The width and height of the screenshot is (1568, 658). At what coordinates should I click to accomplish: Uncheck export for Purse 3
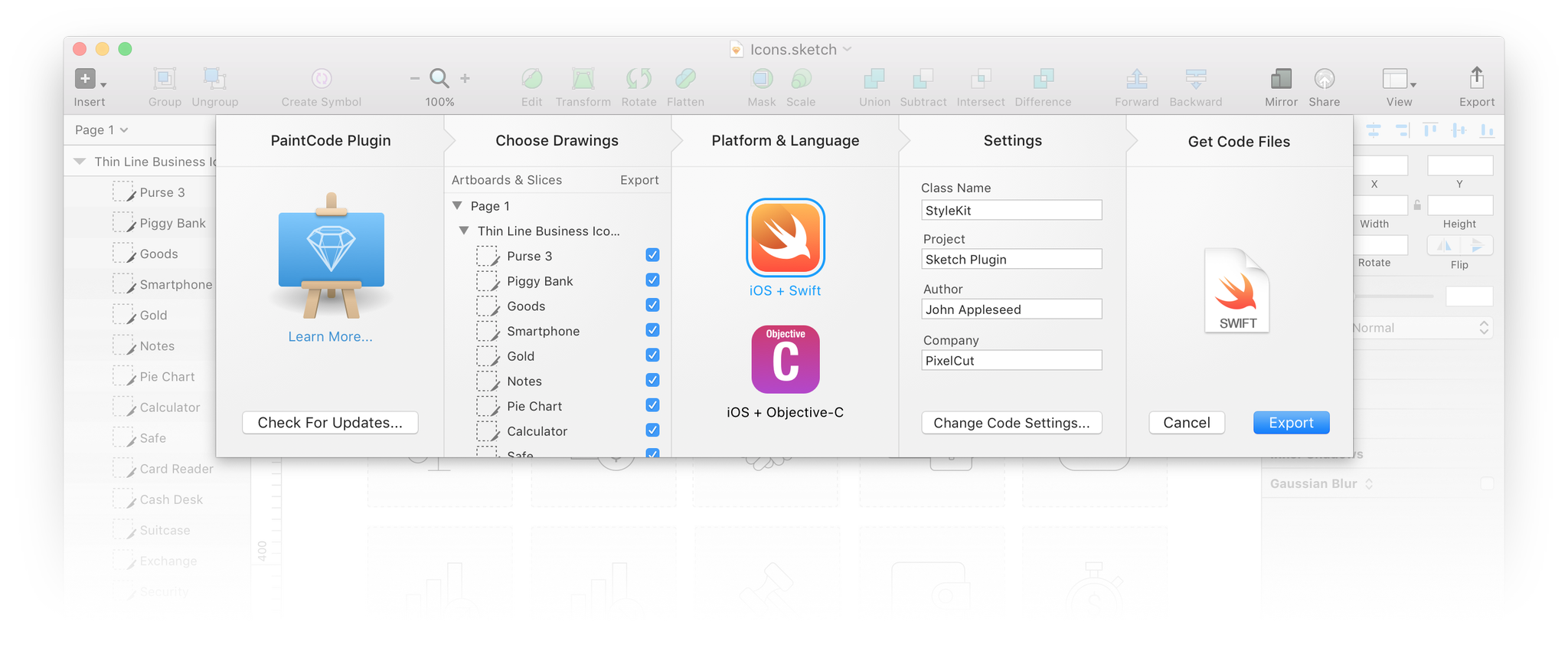click(x=652, y=255)
